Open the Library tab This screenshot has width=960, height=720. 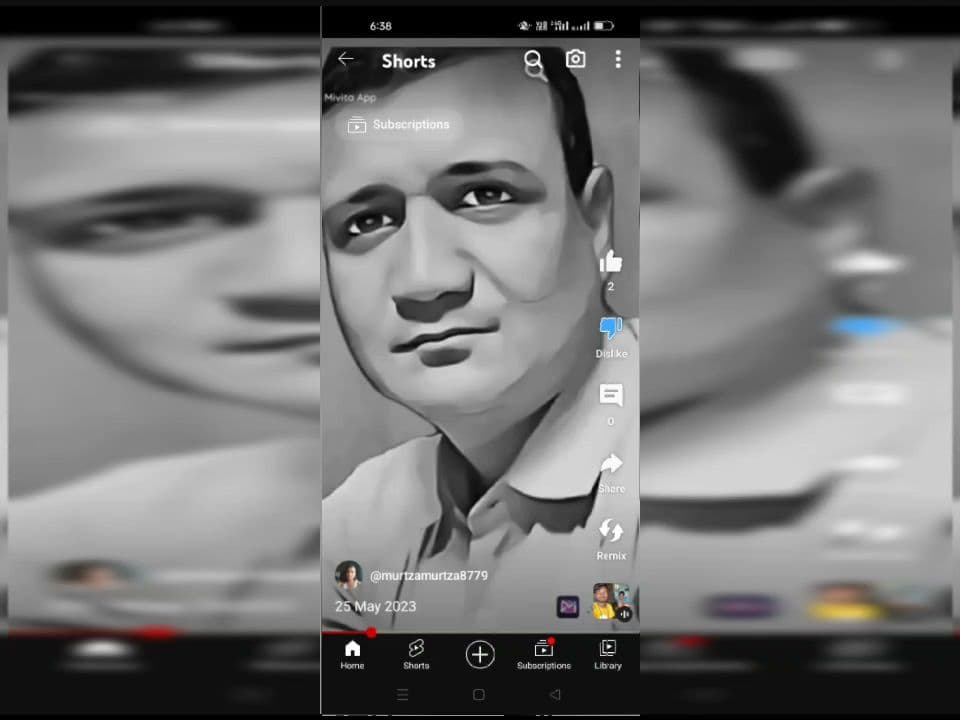607,655
